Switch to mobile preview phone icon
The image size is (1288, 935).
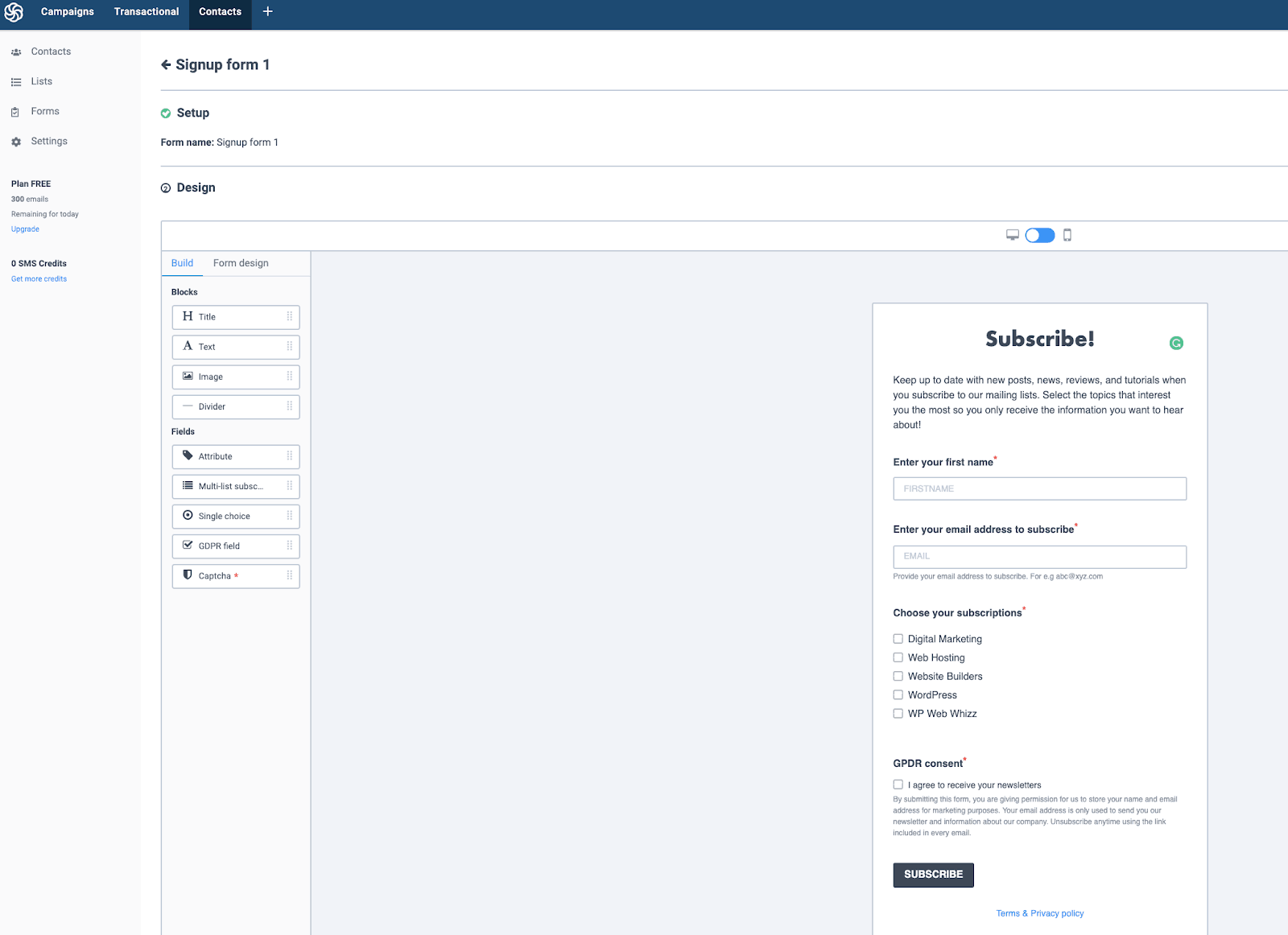click(x=1067, y=235)
